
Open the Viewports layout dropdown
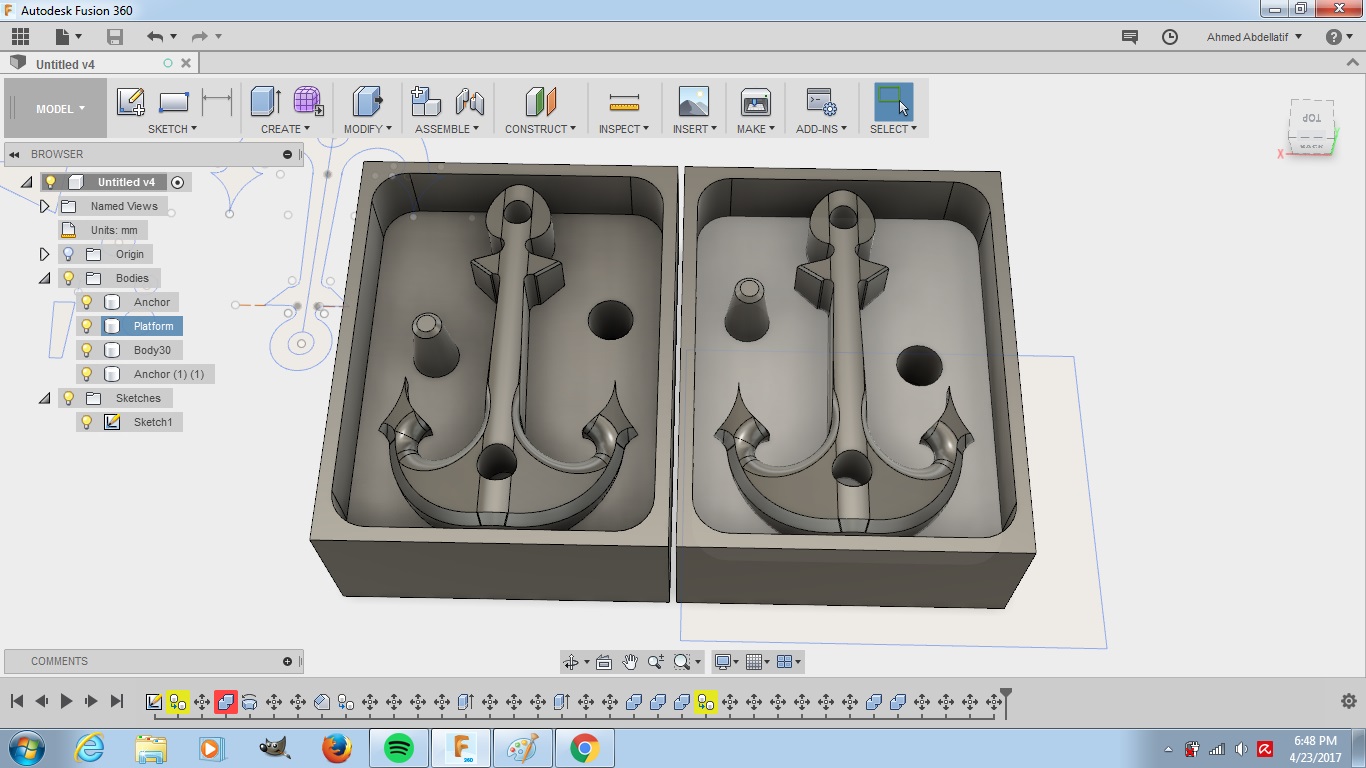(788, 662)
